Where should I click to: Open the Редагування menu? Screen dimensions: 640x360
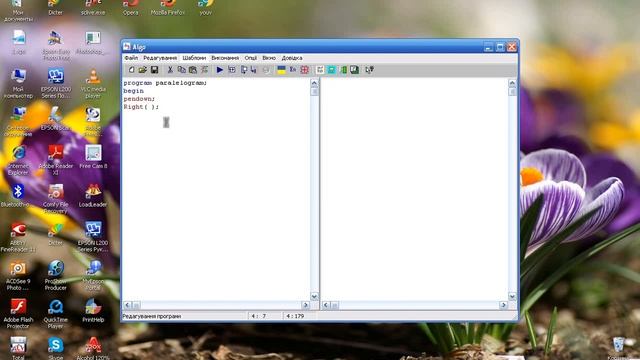coord(160,58)
